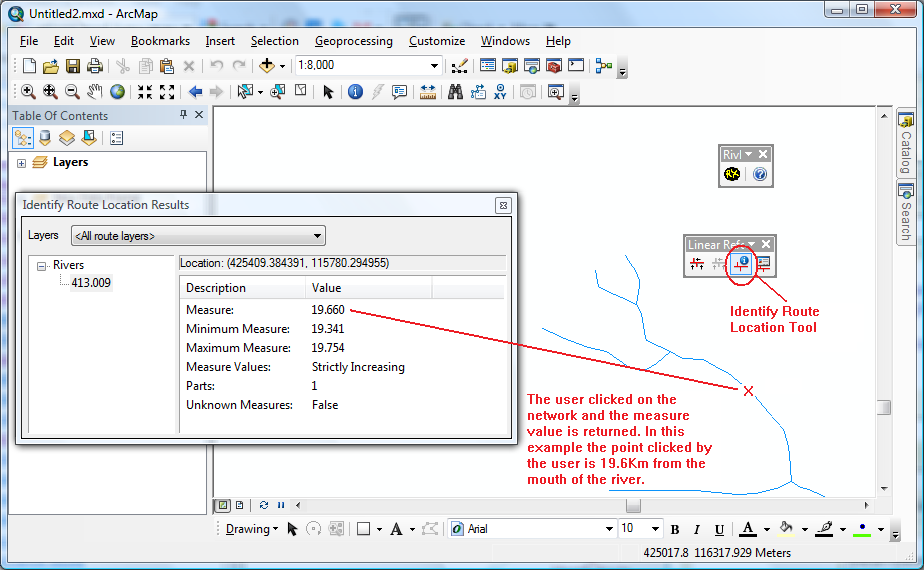Auto-hide pin the Table Of Contents

coord(183,114)
